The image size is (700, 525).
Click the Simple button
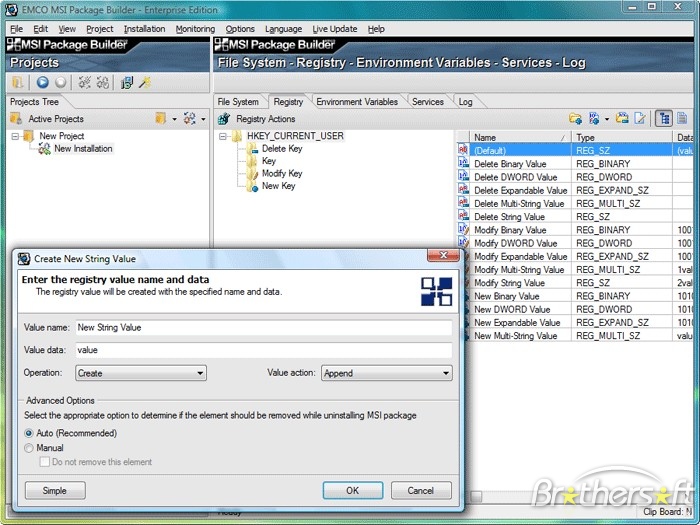[x=55, y=491]
